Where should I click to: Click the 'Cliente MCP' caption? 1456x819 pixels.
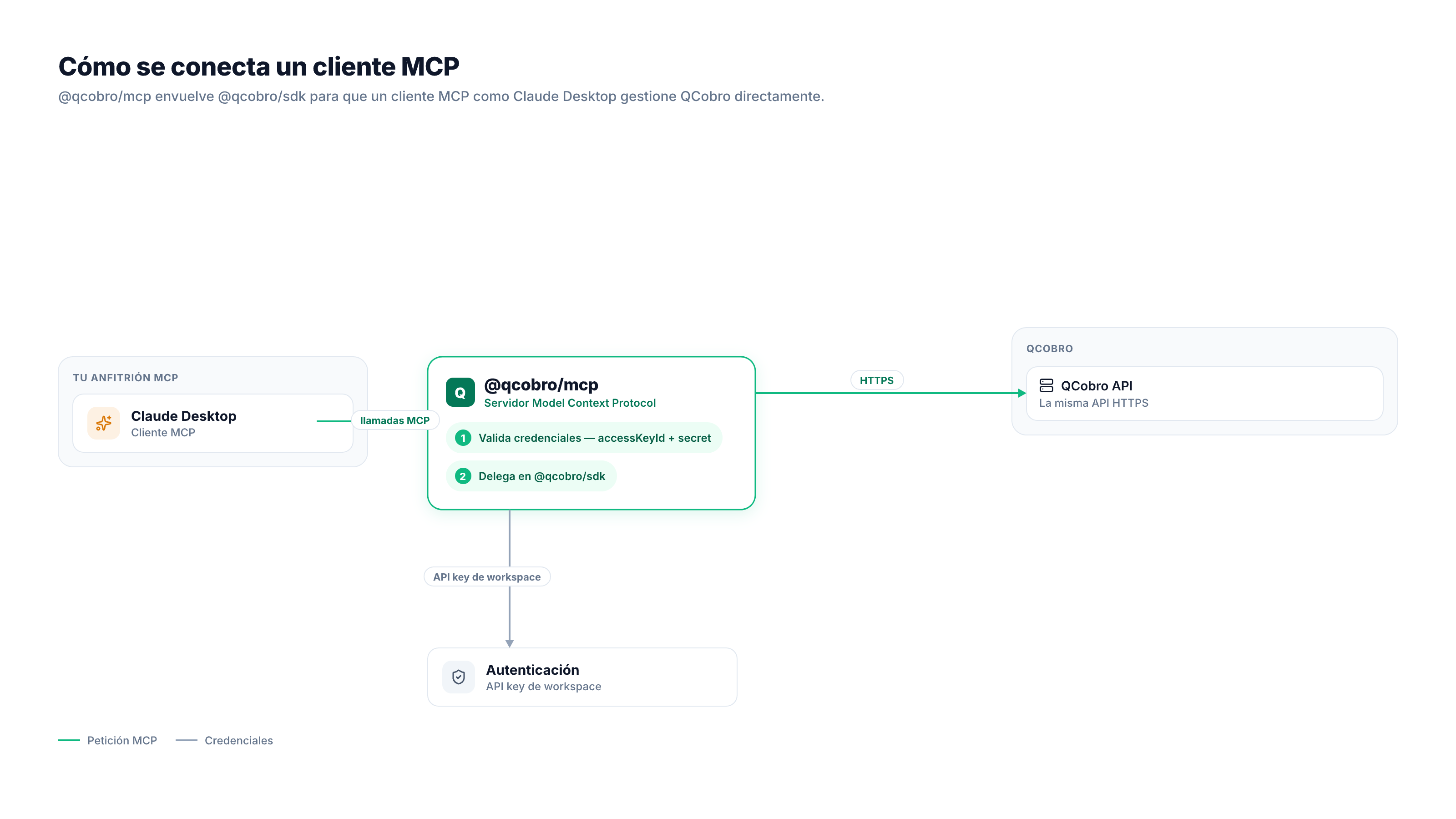[163, 432]
